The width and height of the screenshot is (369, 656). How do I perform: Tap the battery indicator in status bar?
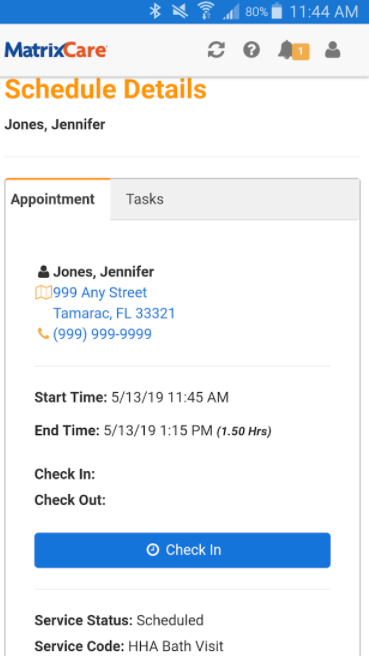point(277,11)
